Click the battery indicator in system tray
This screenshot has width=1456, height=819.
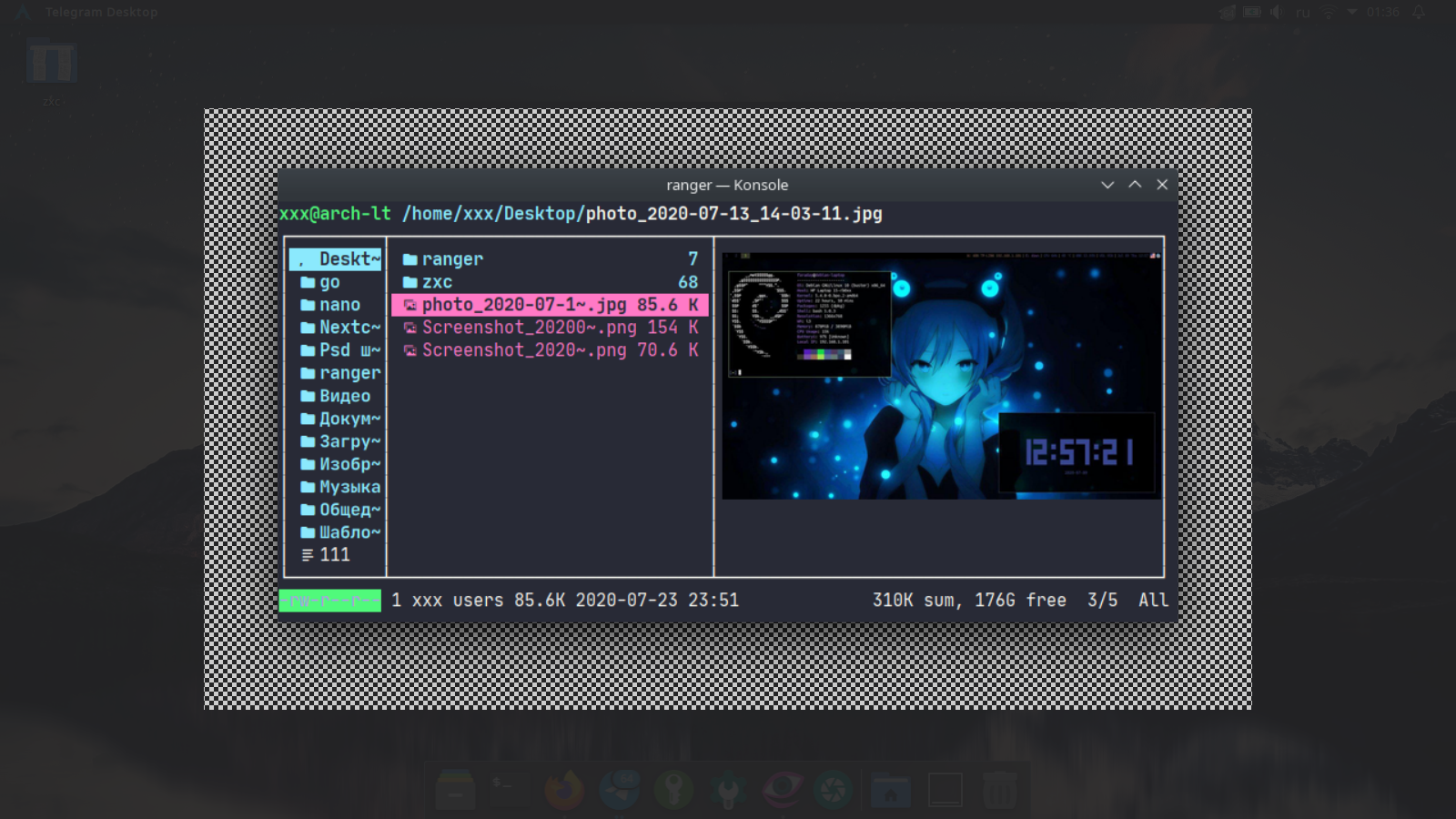[x=1252, y=12]
